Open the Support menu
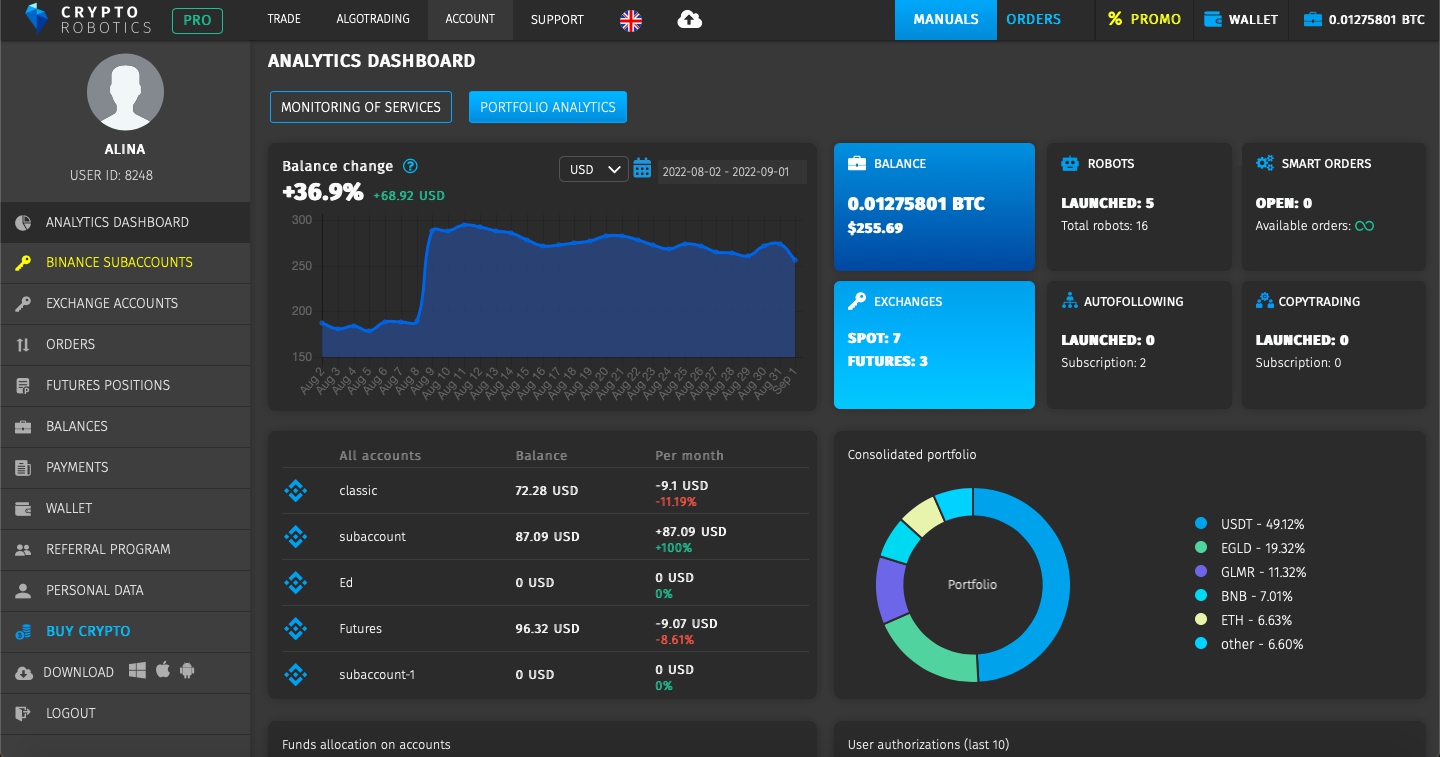Viewport: 1440px width, 757px height. (x=557, y=19)
